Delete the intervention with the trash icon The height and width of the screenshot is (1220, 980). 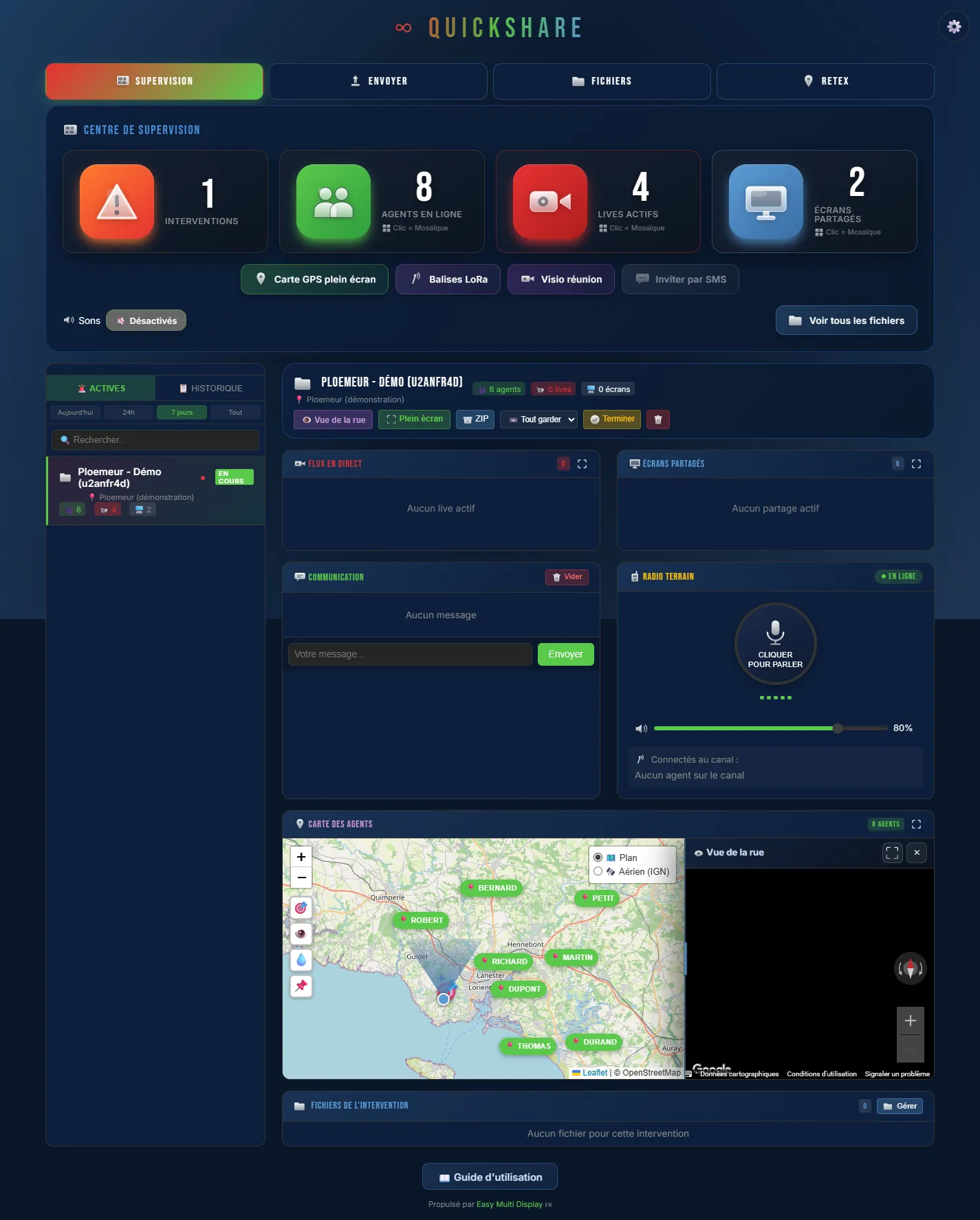[x=658, y=420]
